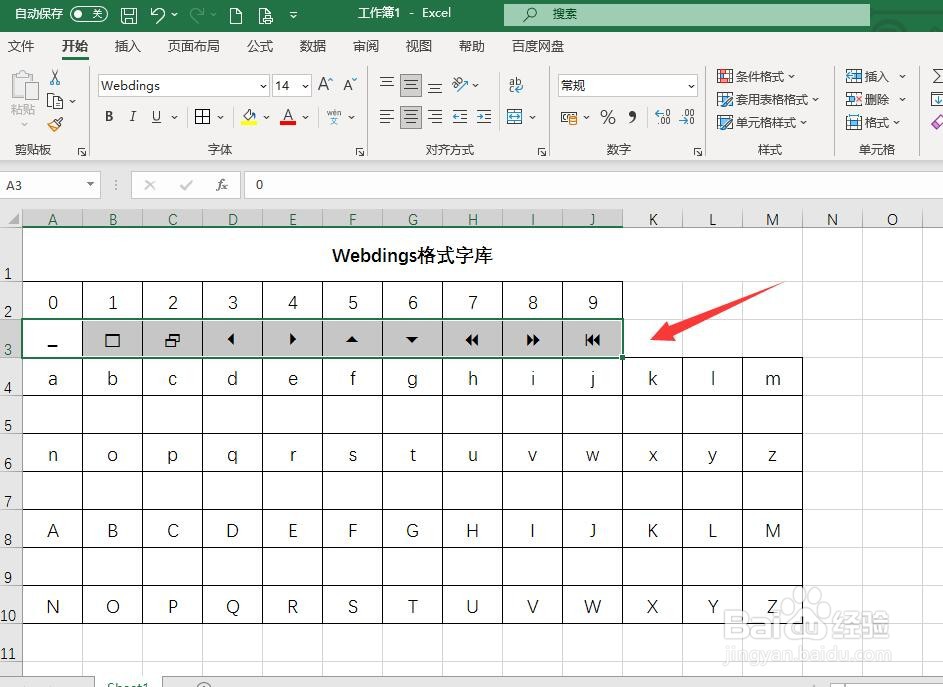This screenshot has width=943, height=687.
Task: Click into the search box at top
Action: tap(686, 14)
